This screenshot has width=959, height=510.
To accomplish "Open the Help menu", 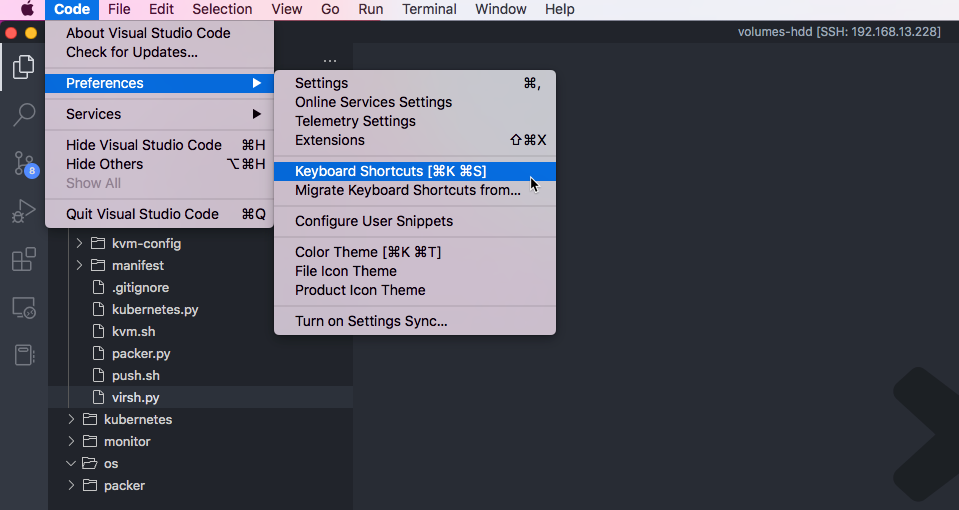I will (559, 9).
